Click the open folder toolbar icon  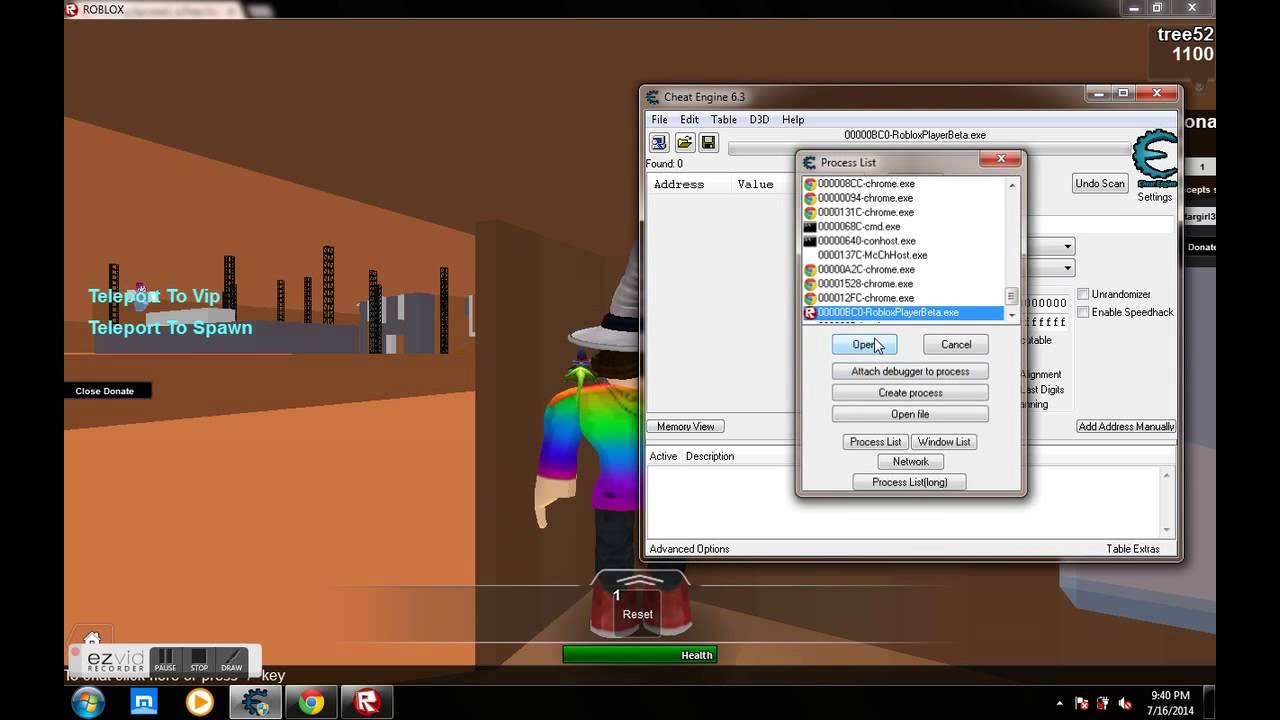coord(684,143)
